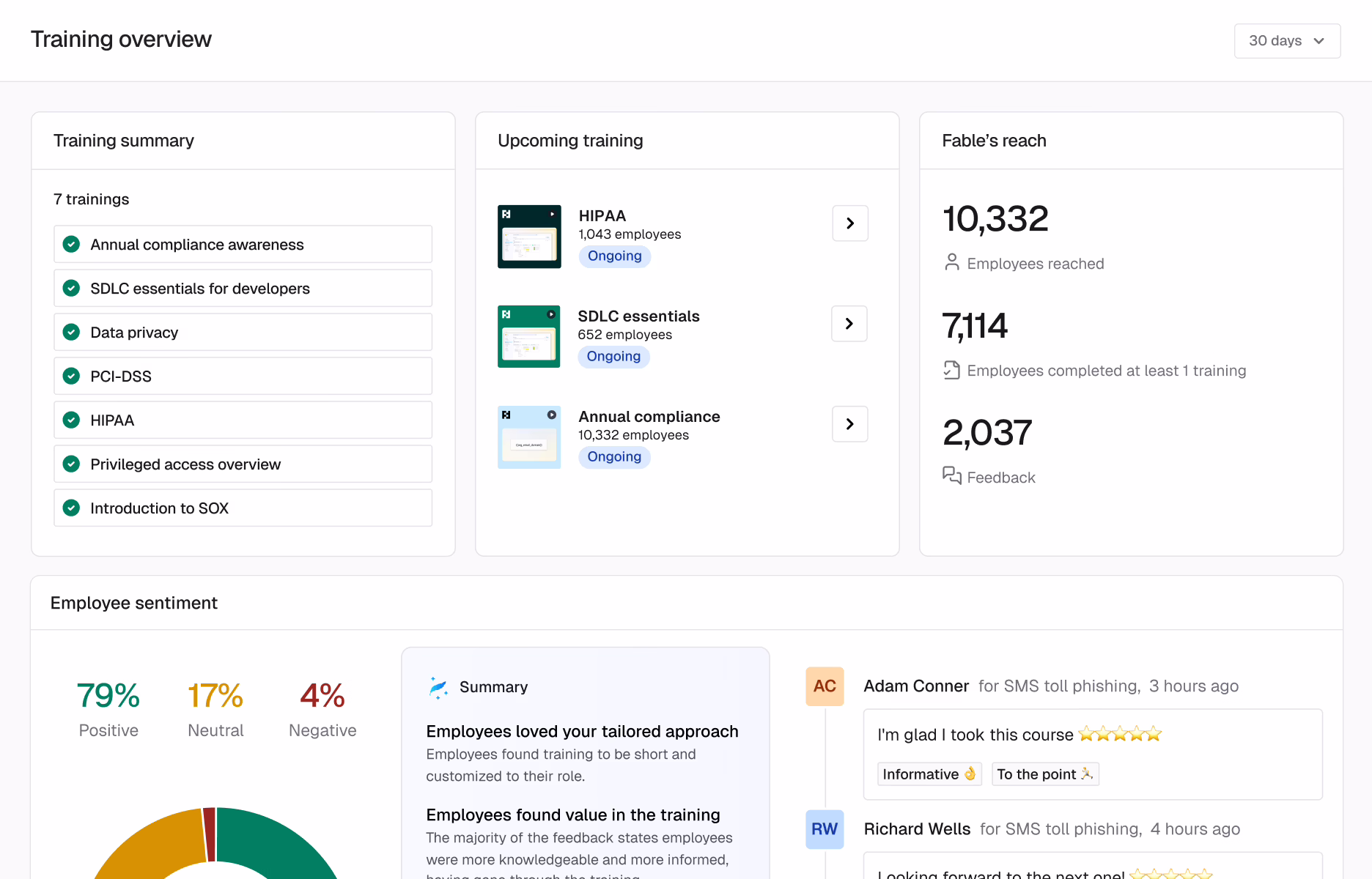Click Adam Conner's AC avatar

[x=825, y=686]
